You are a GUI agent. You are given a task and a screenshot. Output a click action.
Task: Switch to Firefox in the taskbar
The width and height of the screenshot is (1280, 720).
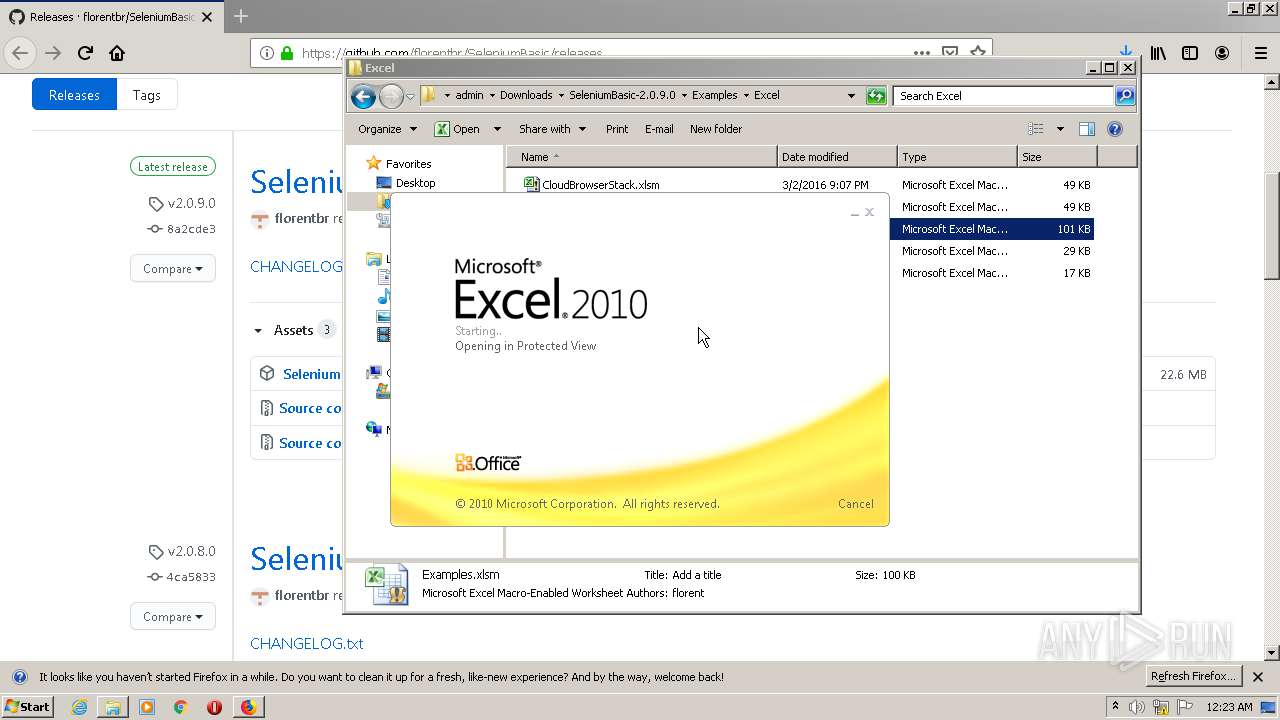tap(248, 707)
